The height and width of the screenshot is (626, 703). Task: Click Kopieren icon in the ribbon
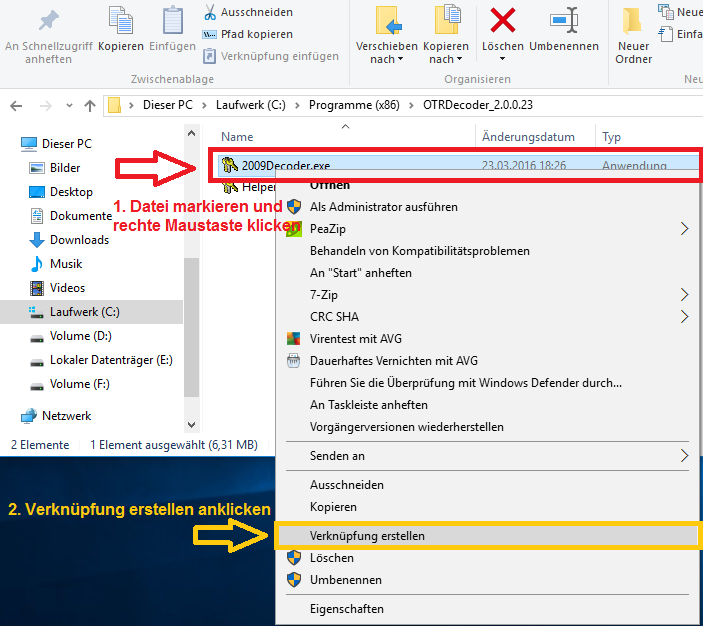120,21
